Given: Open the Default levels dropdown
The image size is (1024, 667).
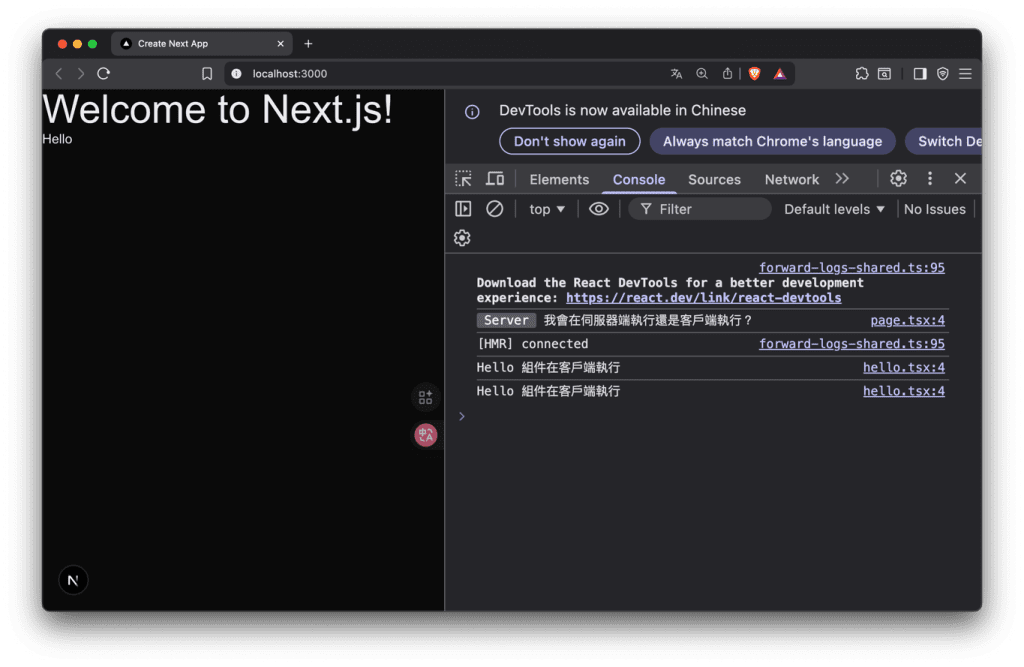Looking at the screenshot, I should click(834, 209).
